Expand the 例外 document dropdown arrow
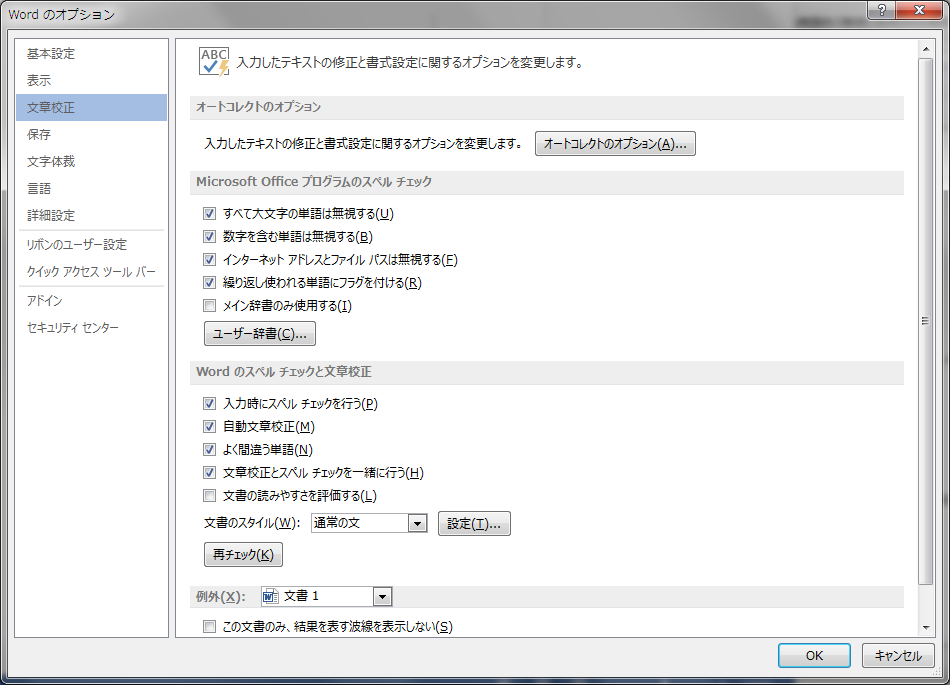The image size is (950, 685). click(381, 596)
